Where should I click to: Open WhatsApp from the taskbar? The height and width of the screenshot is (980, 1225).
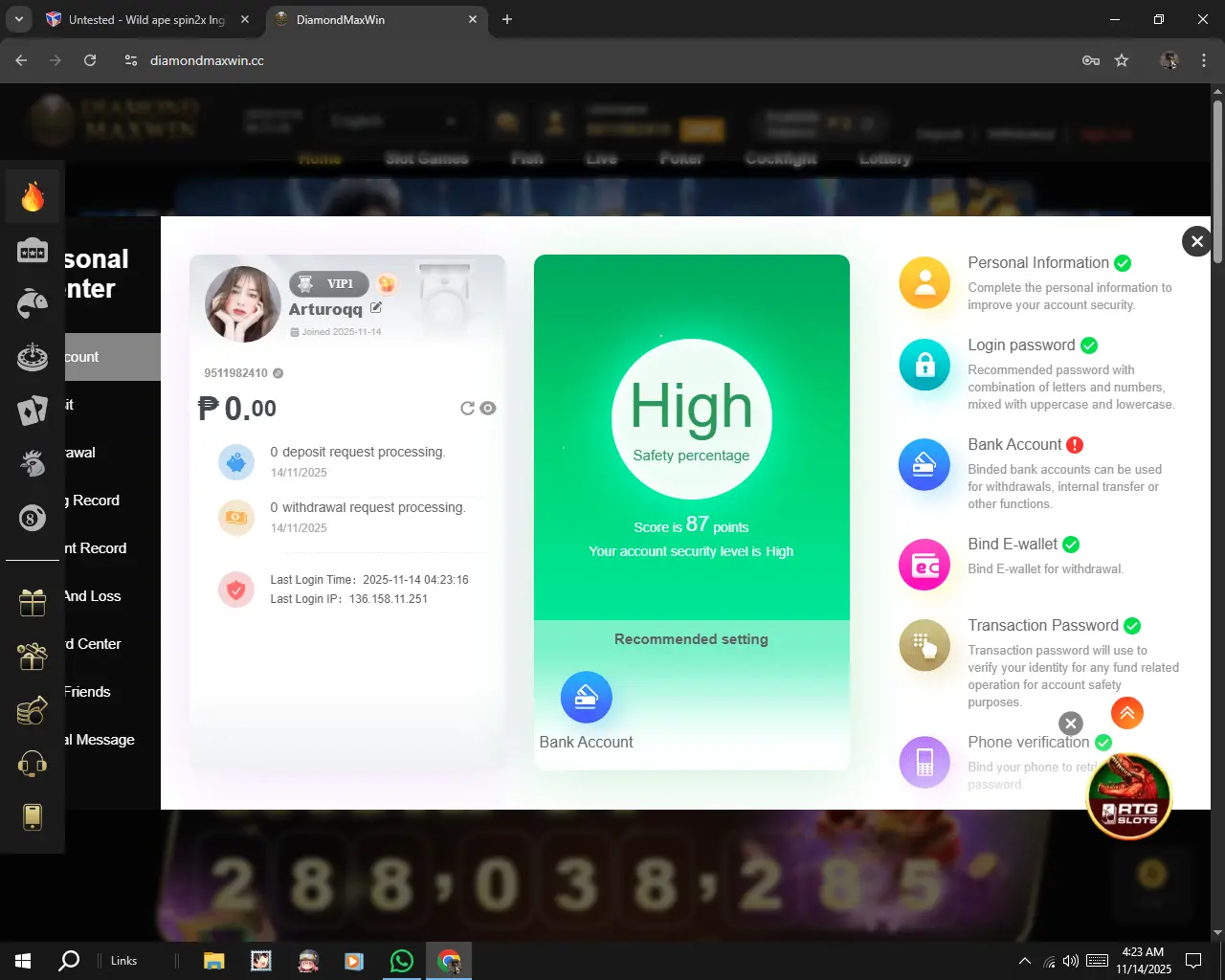coord(402,961)
